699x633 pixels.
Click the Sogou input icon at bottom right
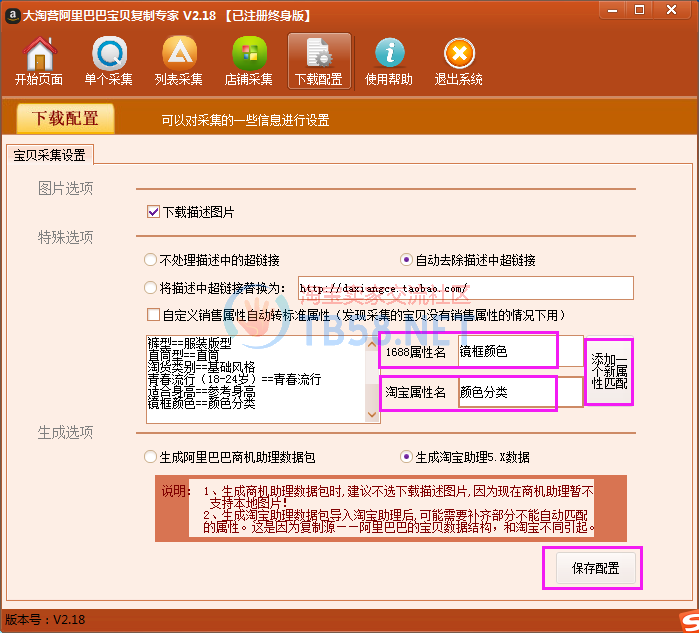pyautogui.click(x=685, y=619)
